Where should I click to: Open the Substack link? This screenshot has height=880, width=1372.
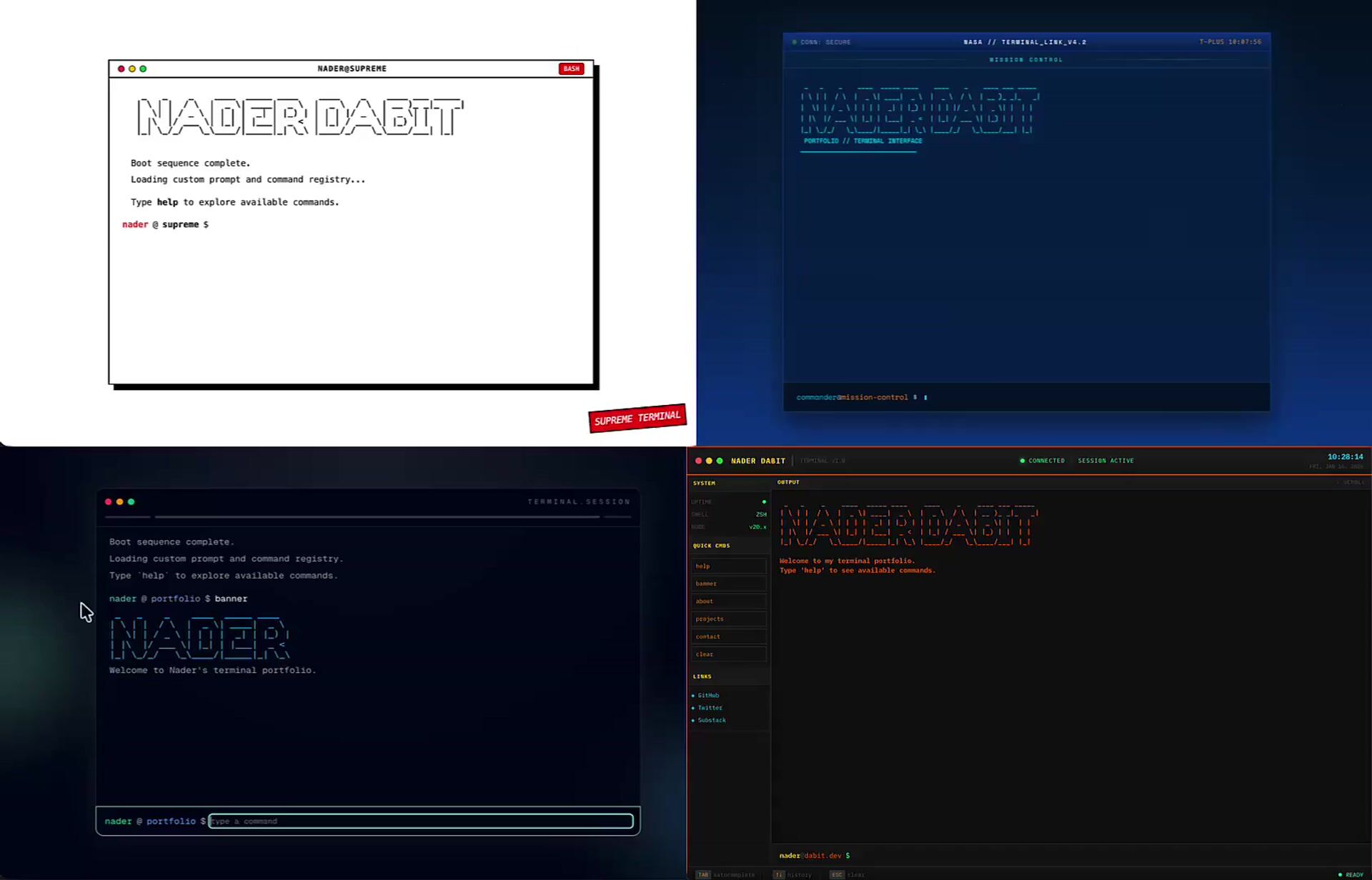click(711, 720)
